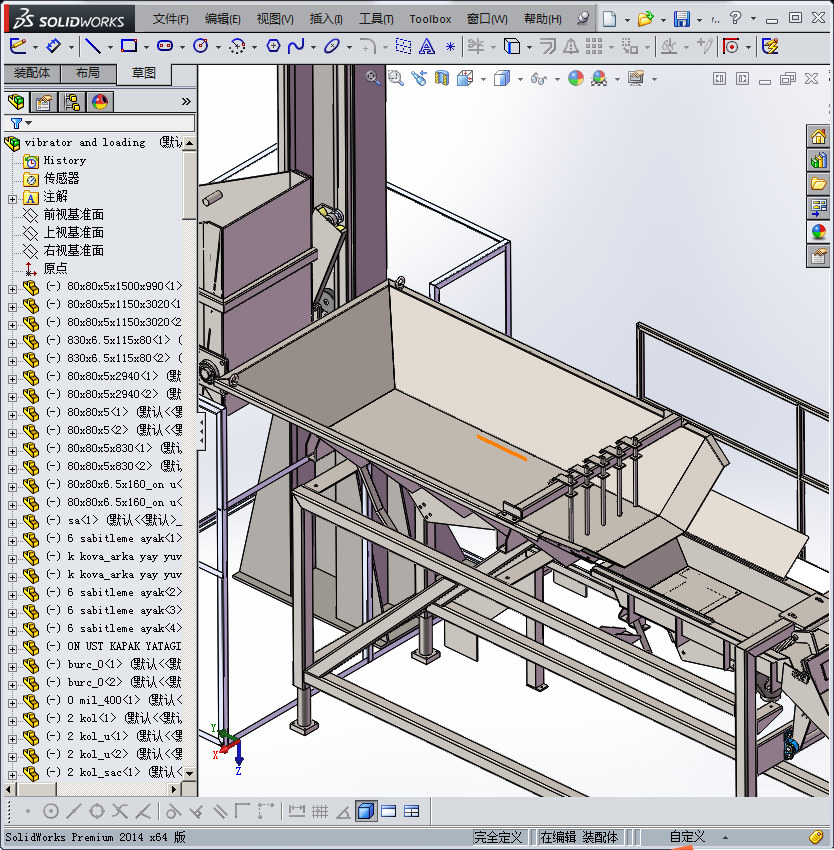Expand the 注解 annotations tree node
The height and width of the screenshot is (850, 834).
point(12,197)
